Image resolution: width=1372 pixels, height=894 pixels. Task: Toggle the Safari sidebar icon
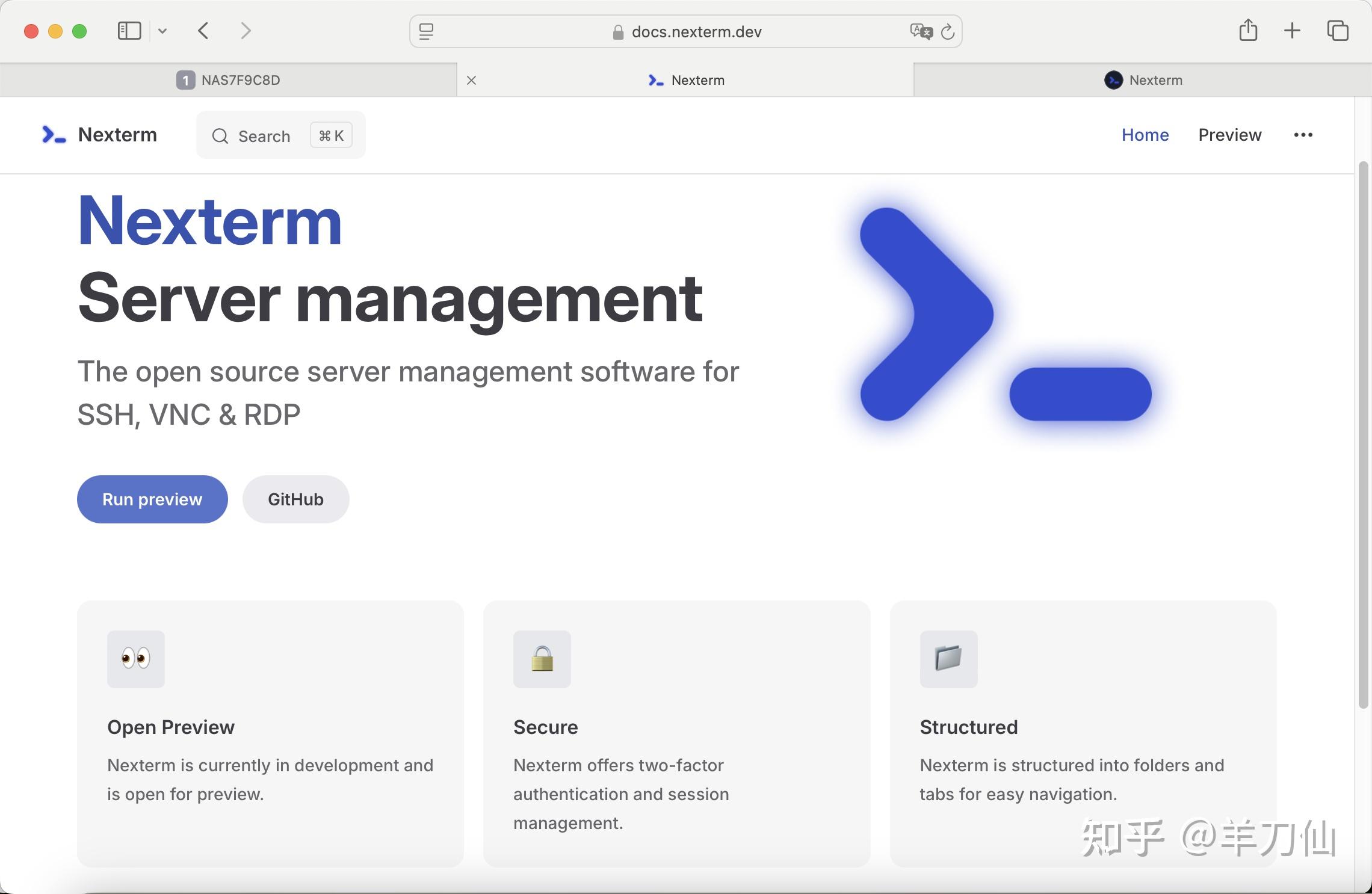tap(129, 31)
